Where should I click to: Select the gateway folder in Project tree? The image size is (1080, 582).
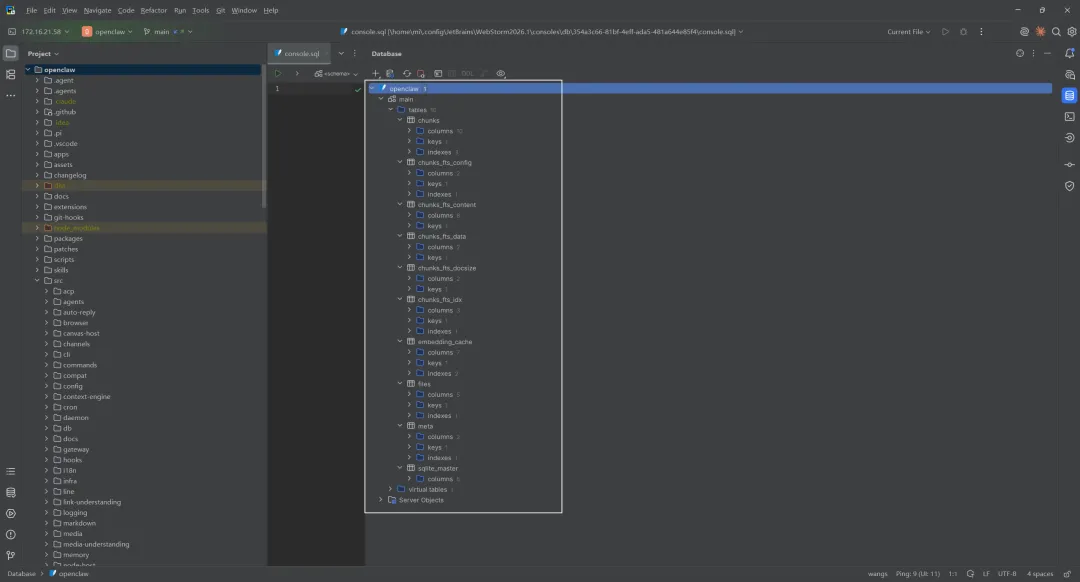pyautogui.click(x=76, y=450)
